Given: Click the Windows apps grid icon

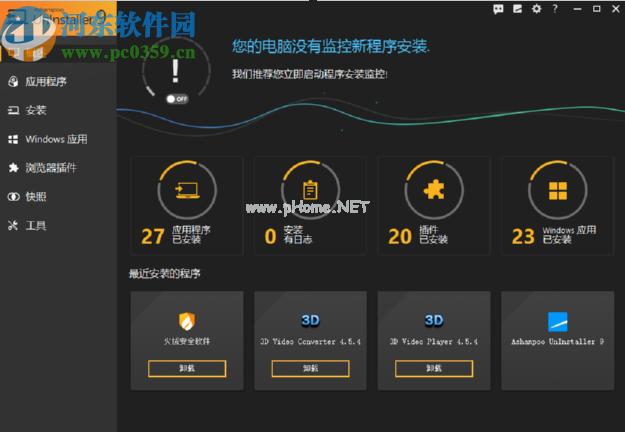Looking at the screenshot, I should click(x=557, y=191).
